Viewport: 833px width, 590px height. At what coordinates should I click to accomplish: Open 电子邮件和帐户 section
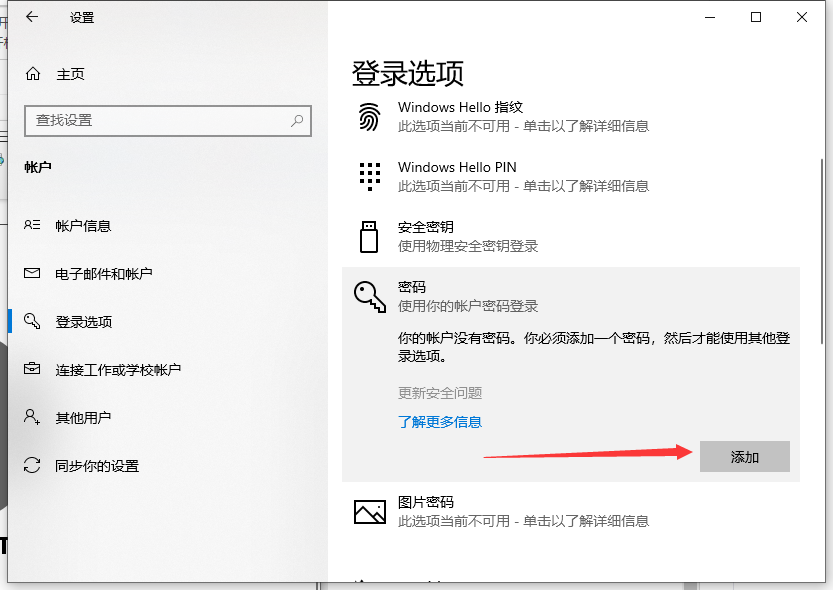tap(103, 274)
